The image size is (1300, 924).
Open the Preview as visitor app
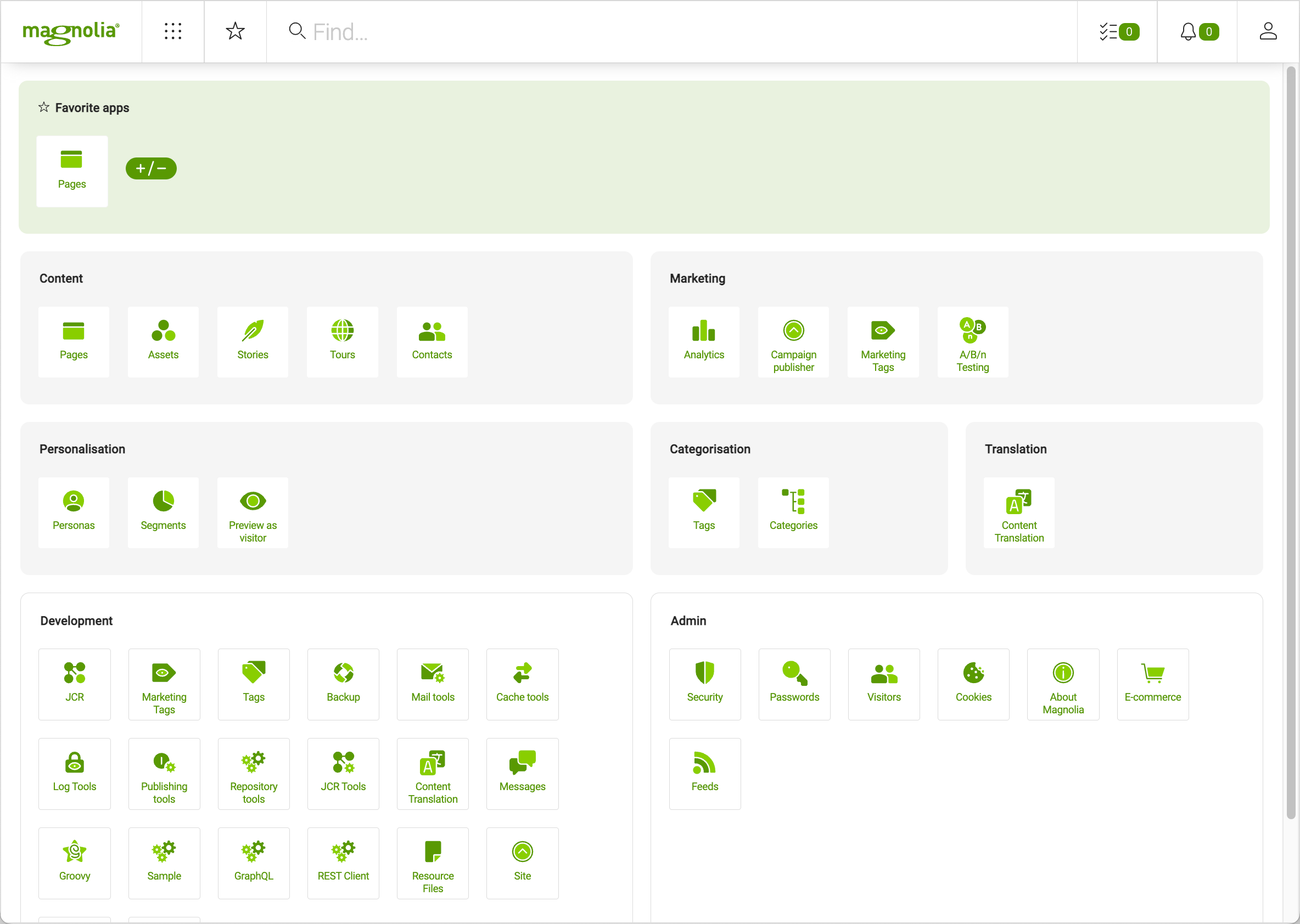click(253, 512)
